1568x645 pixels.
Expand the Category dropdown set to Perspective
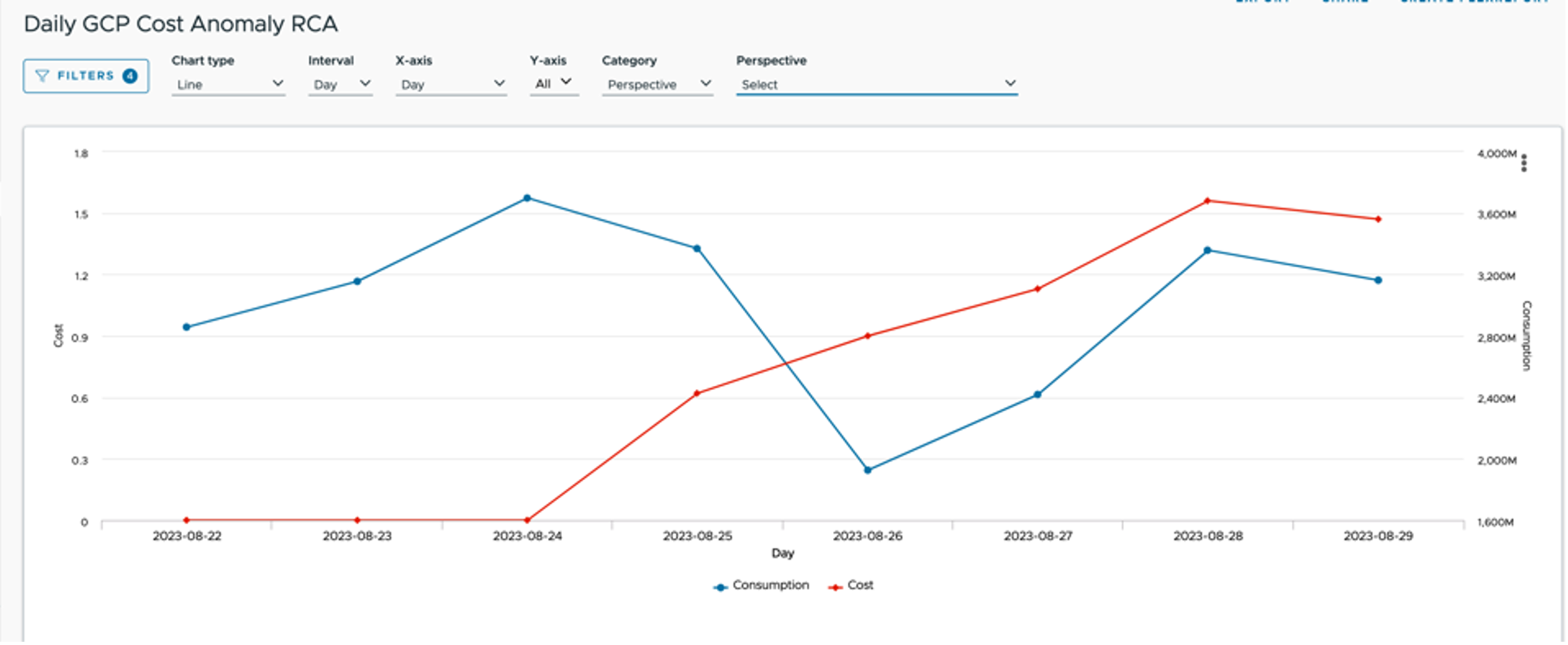pos(658,84)
